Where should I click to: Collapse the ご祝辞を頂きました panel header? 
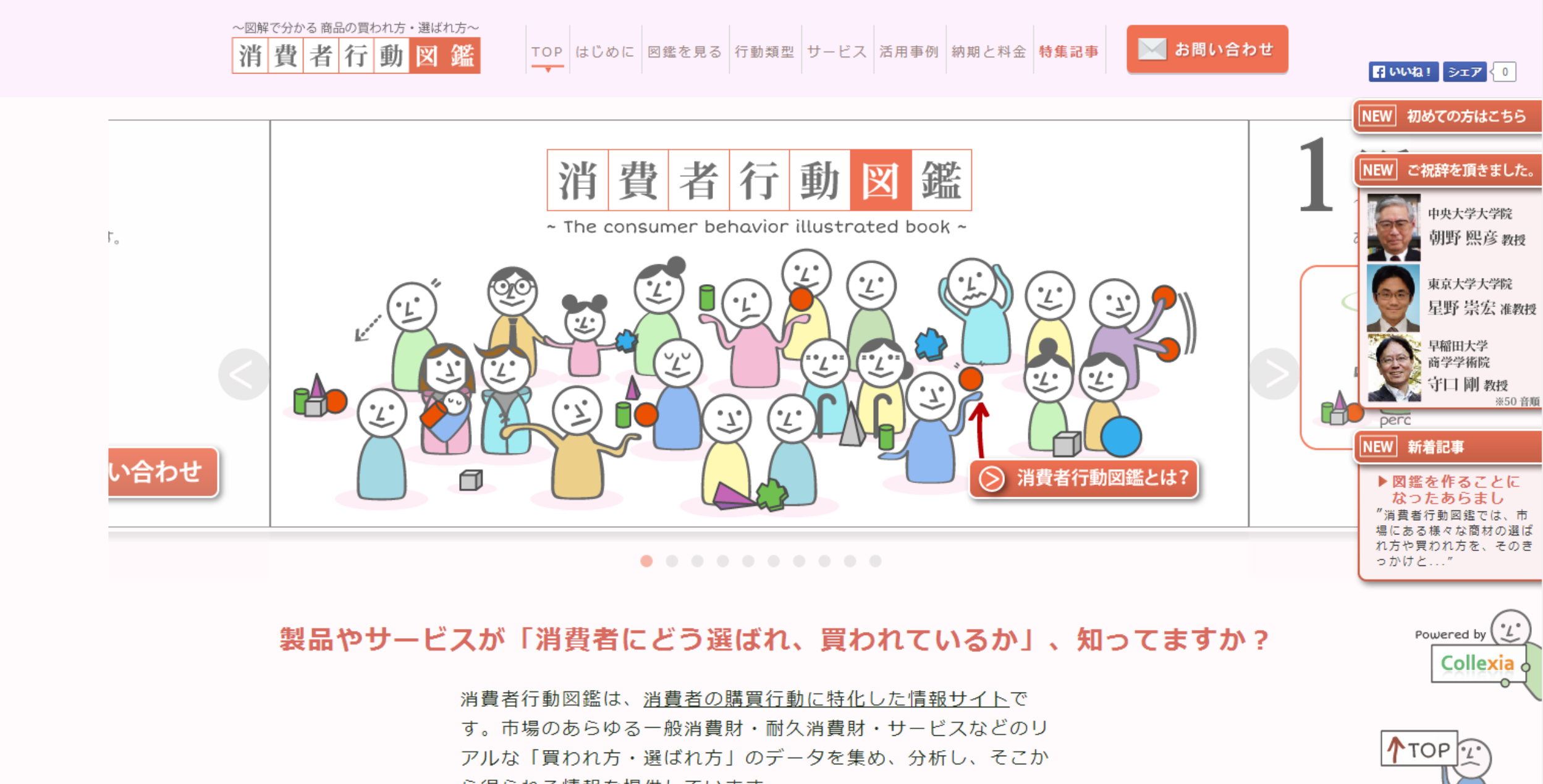click(1447, 170)
